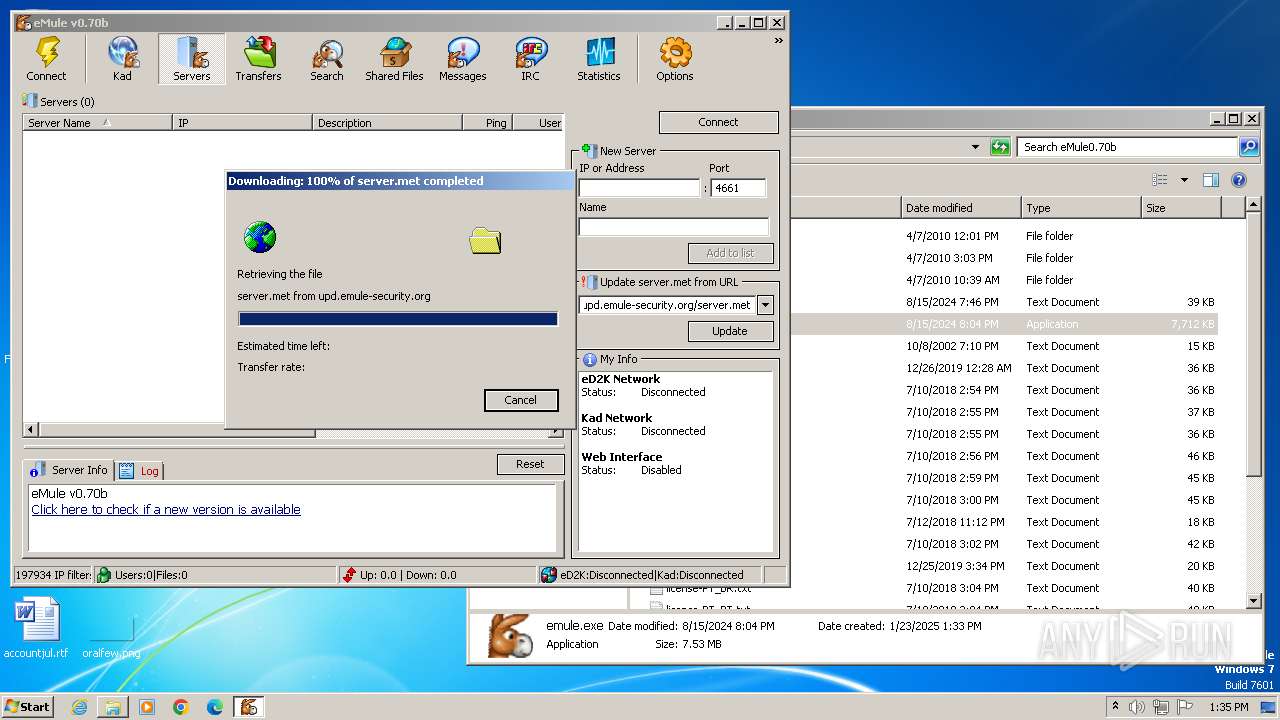Image resolution: width=1280 pixels, height=720 pixels.
Task: Select the Servers toolbar icon
Action: 191,59
